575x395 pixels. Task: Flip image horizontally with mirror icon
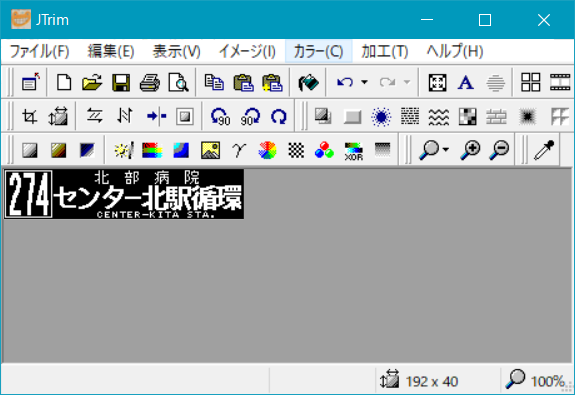click(x=95, y=117)
